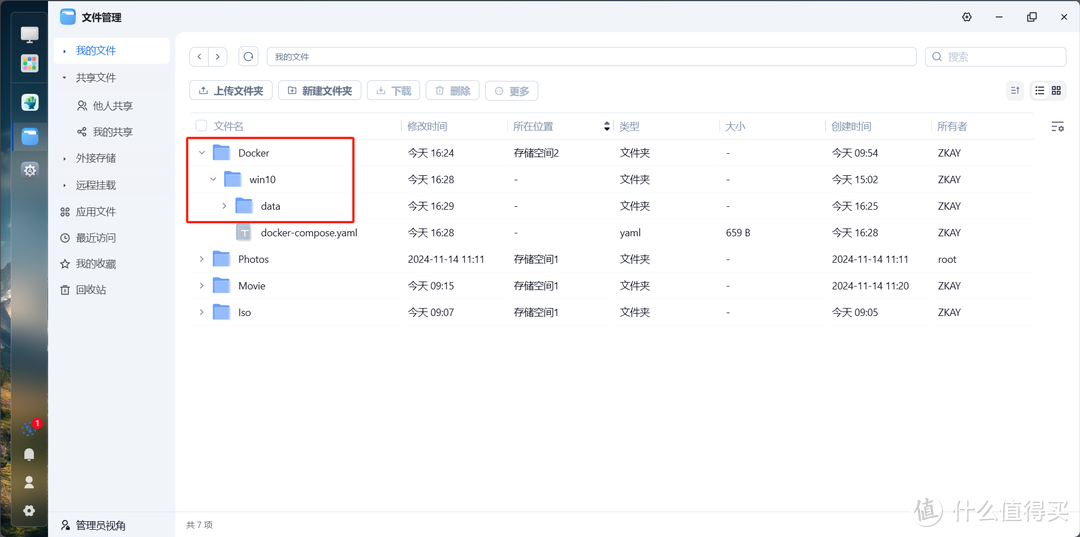Open the colorful app grid dock icon
This screenshot has height=537, width=1080.
[x=30, y=64]
